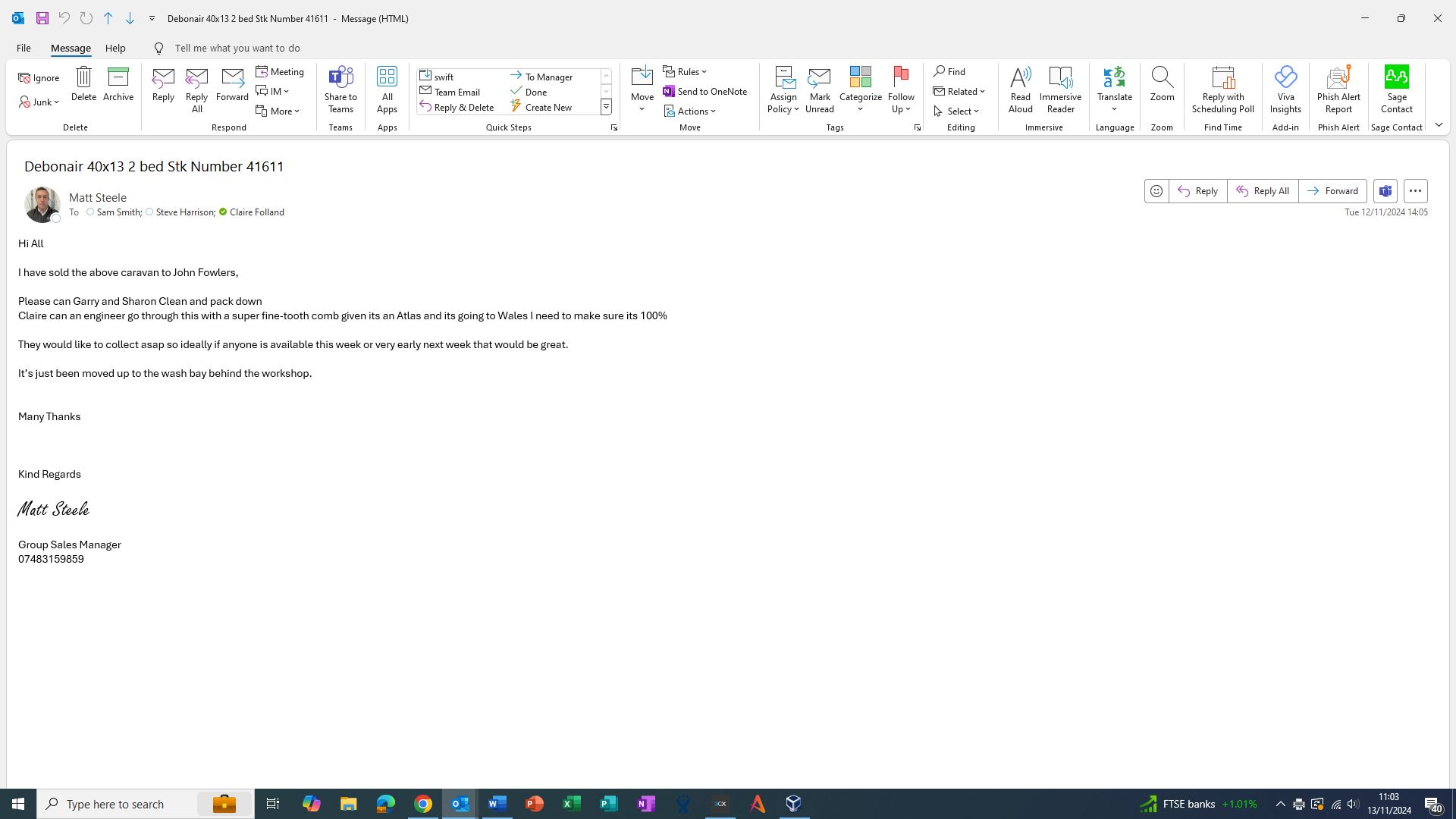Click the Forward button in message header
The image size is (1456, 819).
pos(1332,191)
